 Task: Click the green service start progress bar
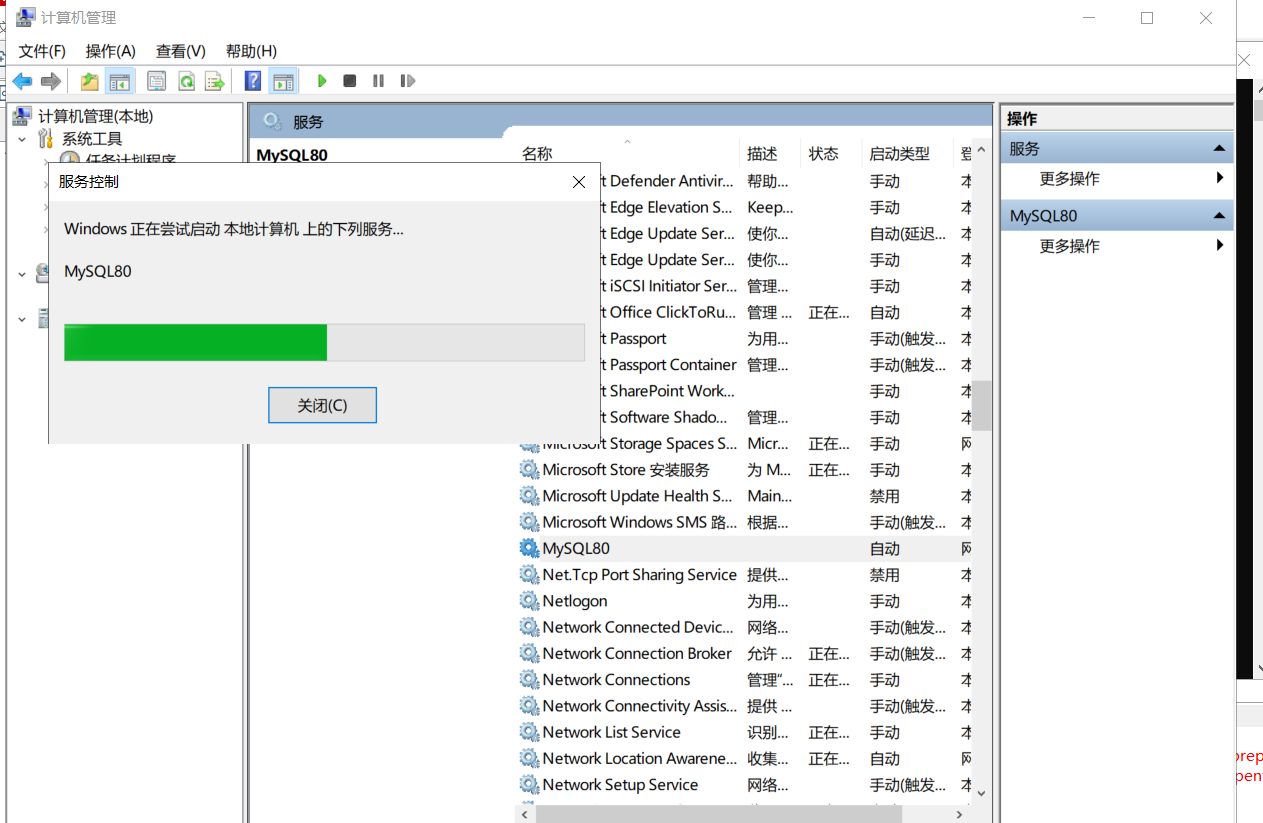[324, 342]
